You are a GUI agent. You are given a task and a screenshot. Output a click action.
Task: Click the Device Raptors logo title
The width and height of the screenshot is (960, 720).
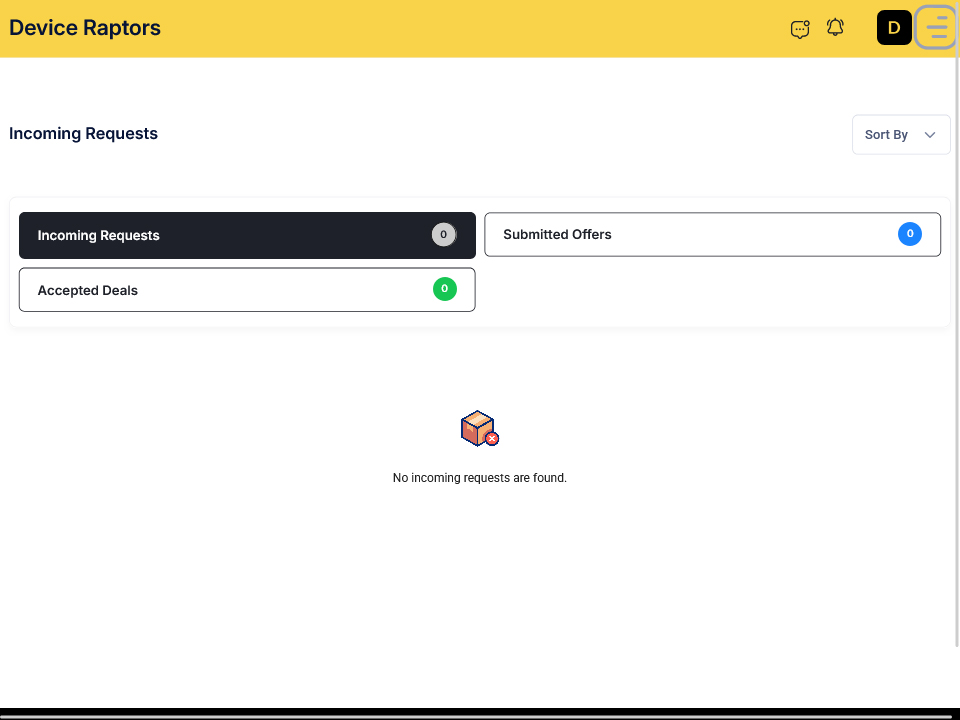(x=85, y=28)
